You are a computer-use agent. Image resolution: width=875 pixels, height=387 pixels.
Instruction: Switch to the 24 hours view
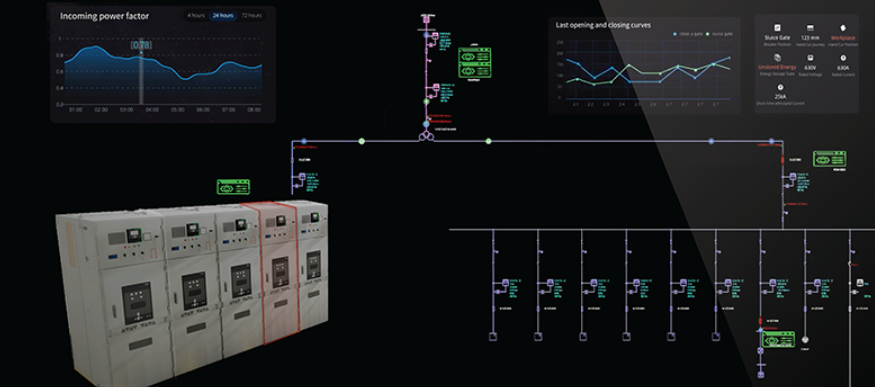point(222,16)
